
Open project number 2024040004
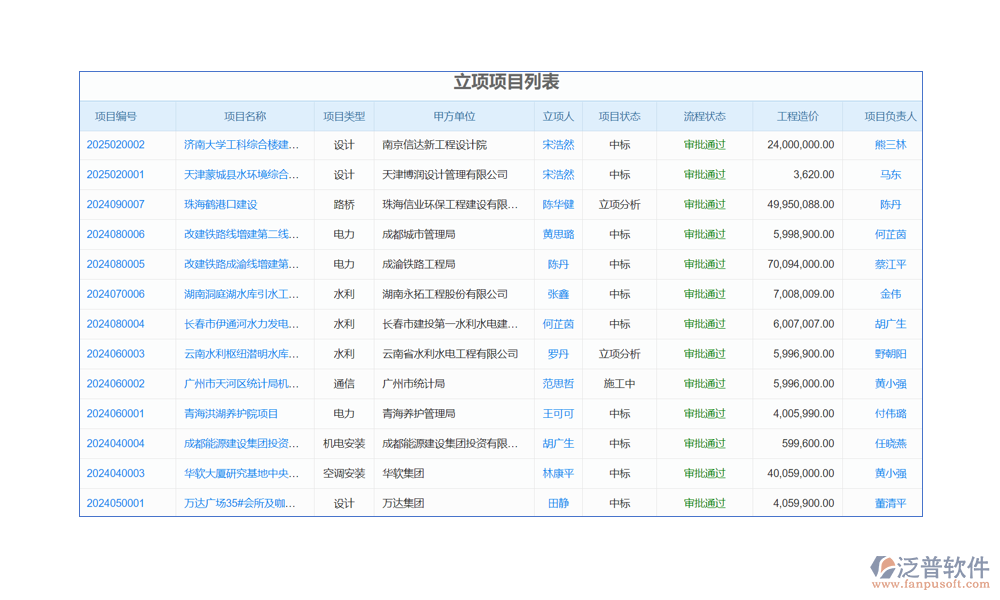tap(115, 444)
